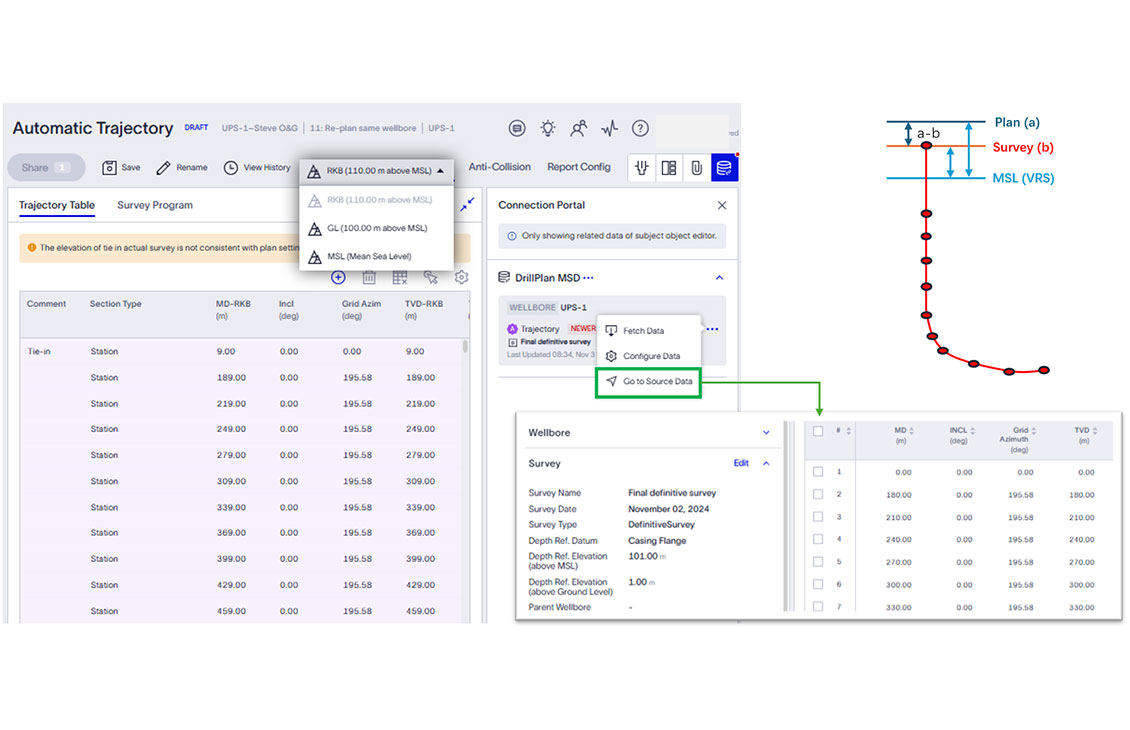Open the comments chat bubble icon
This screenshot has height=730, width=1130.
click(x=517, y=128)
